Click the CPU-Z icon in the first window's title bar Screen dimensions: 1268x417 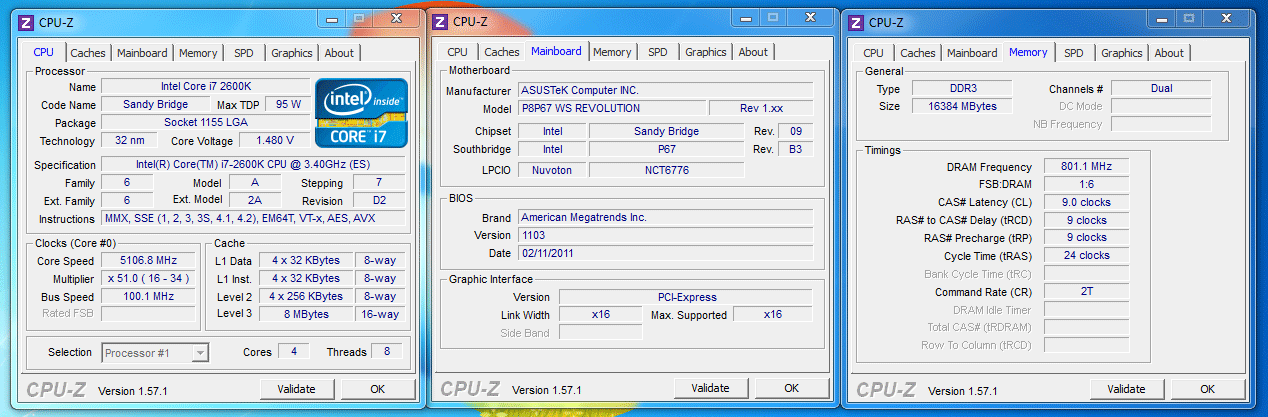pyautogui.click(x=26, y=22)
